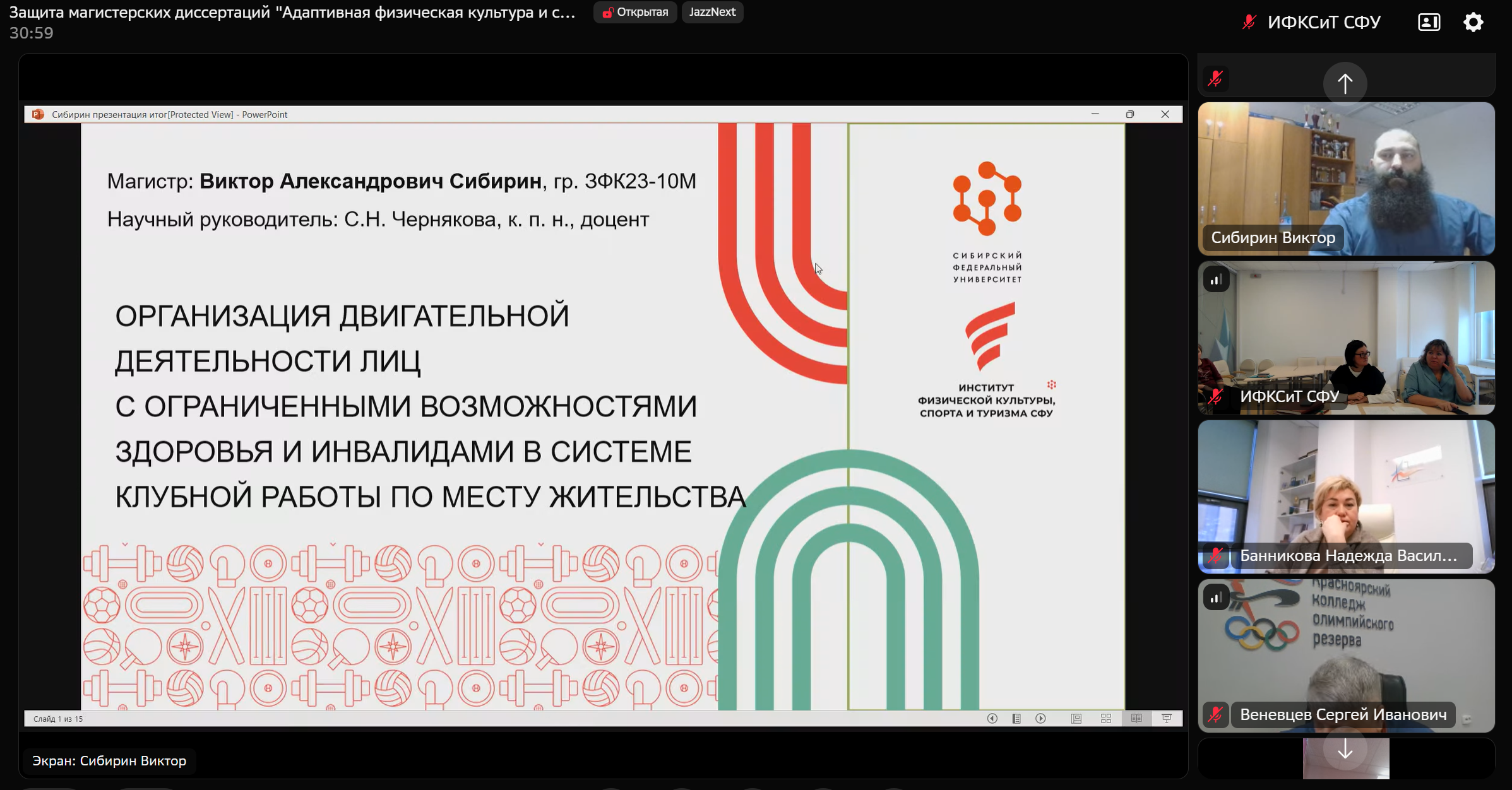Screen dimensions: 1512x790
Task: Click muted mic on Веневцев tile
Action: [x=1216, y=715]
